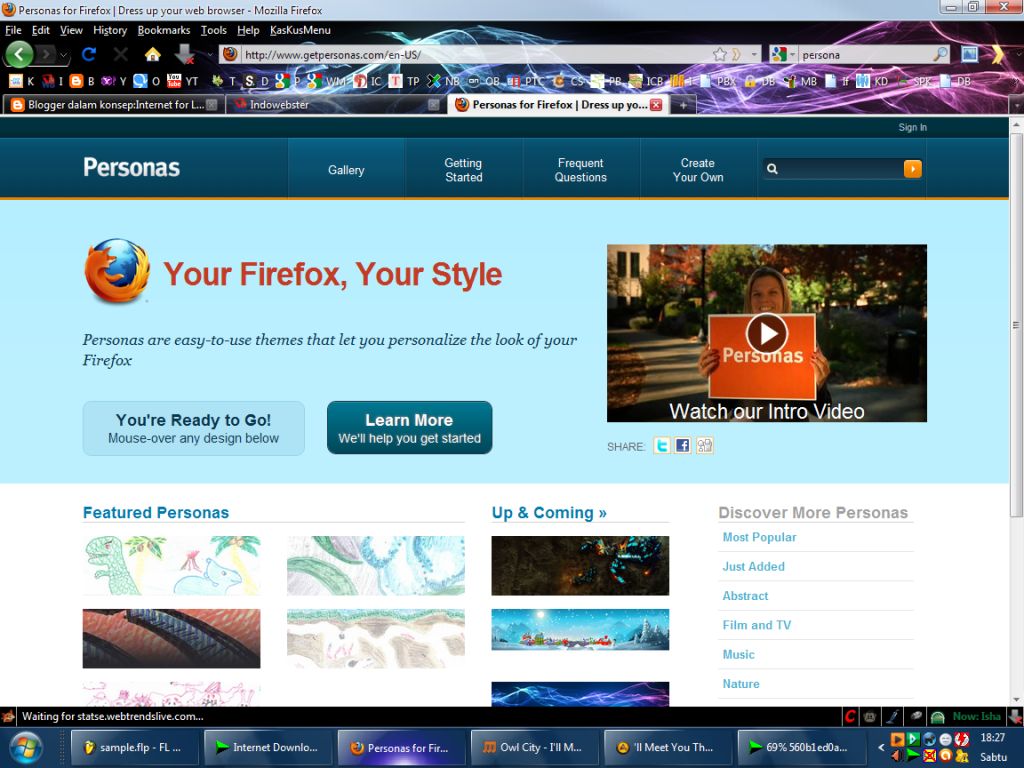Image resolution: width=1024 pixels, height=768 pixels.
Task: Switch to the Blogger dalam konsep tab
Action: [x=114, y=104]
